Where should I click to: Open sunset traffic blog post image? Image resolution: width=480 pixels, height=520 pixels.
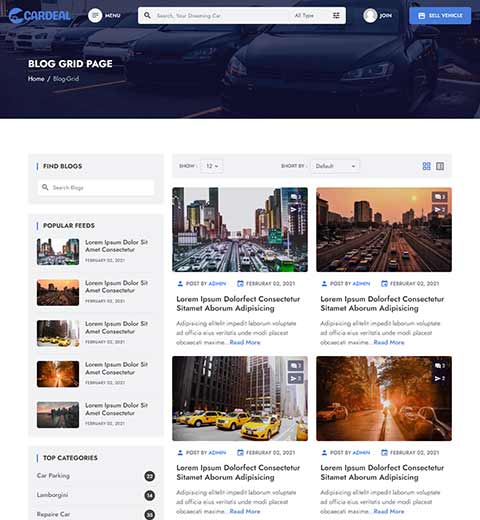coord(384,230)
